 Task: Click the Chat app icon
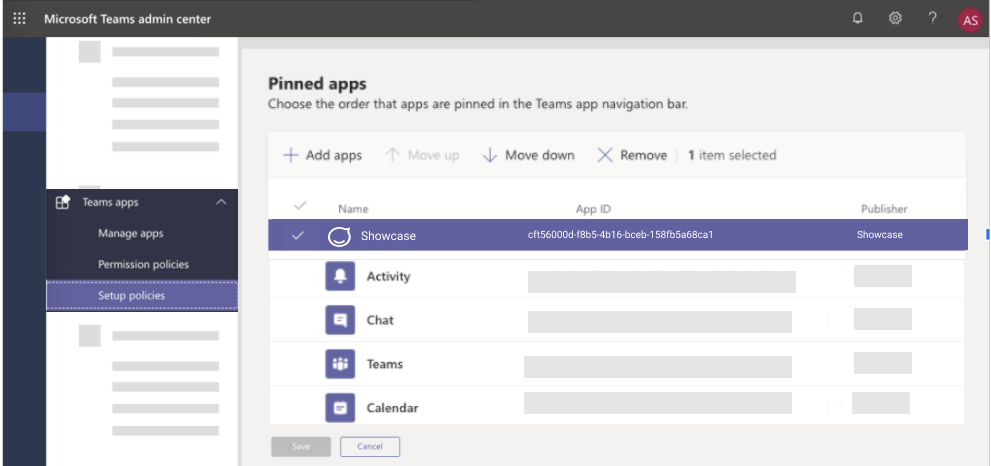[x=340, y=321]
